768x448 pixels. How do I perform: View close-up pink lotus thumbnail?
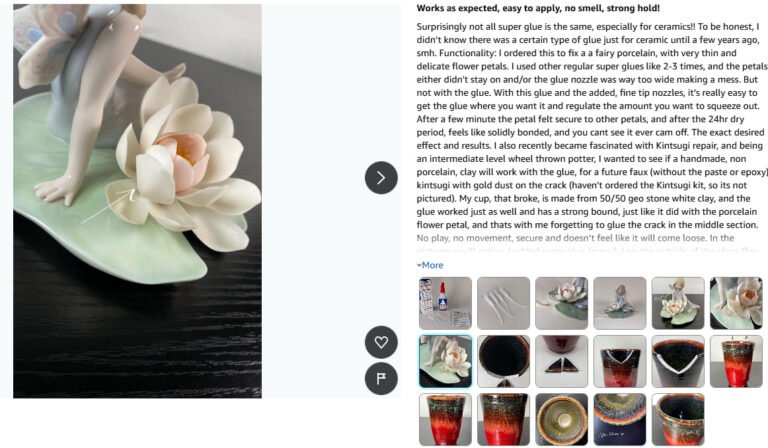pos(736,303)
